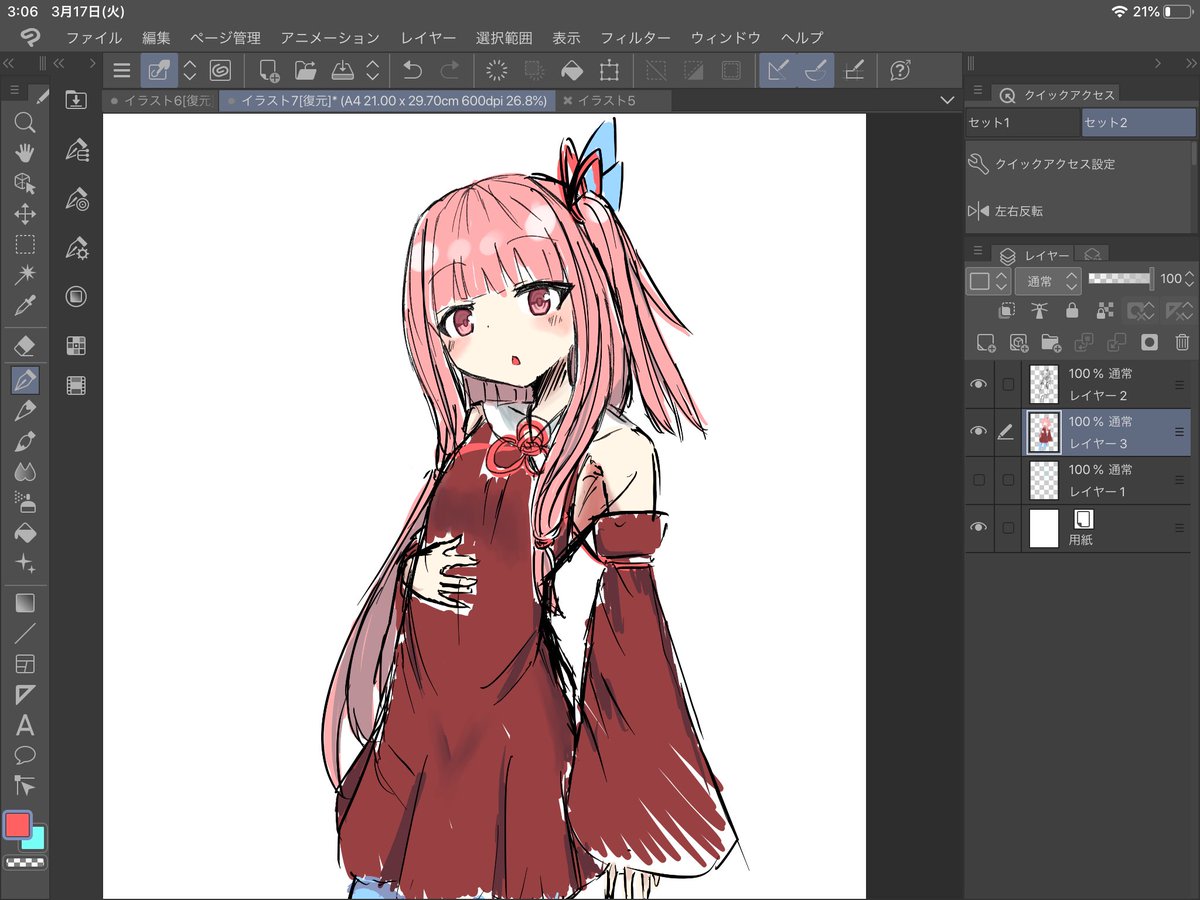Select the Move layer tool
The width and height of the screenshot is (1200, 900).
point(25,214)
